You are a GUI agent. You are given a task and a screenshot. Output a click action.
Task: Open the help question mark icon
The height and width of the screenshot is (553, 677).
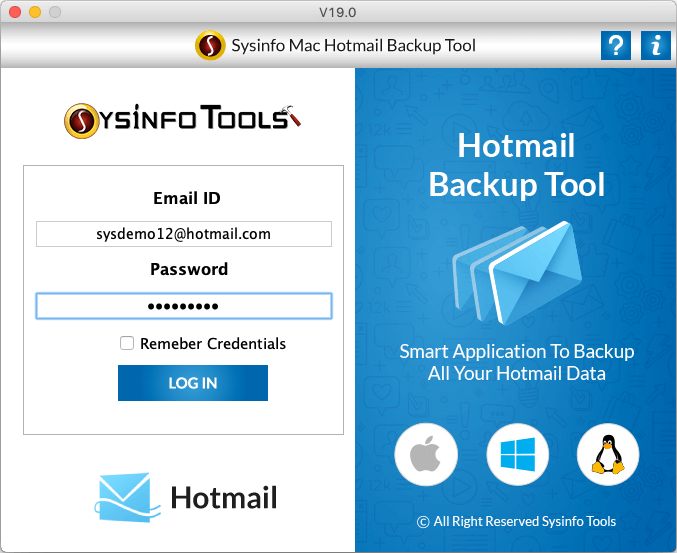pyautogui.click(x=616, y=45)
